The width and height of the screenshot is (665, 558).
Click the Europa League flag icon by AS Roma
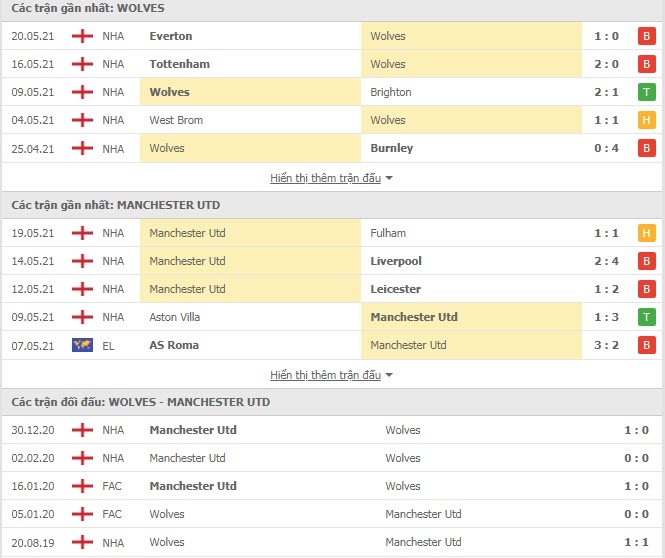[82, 345]
